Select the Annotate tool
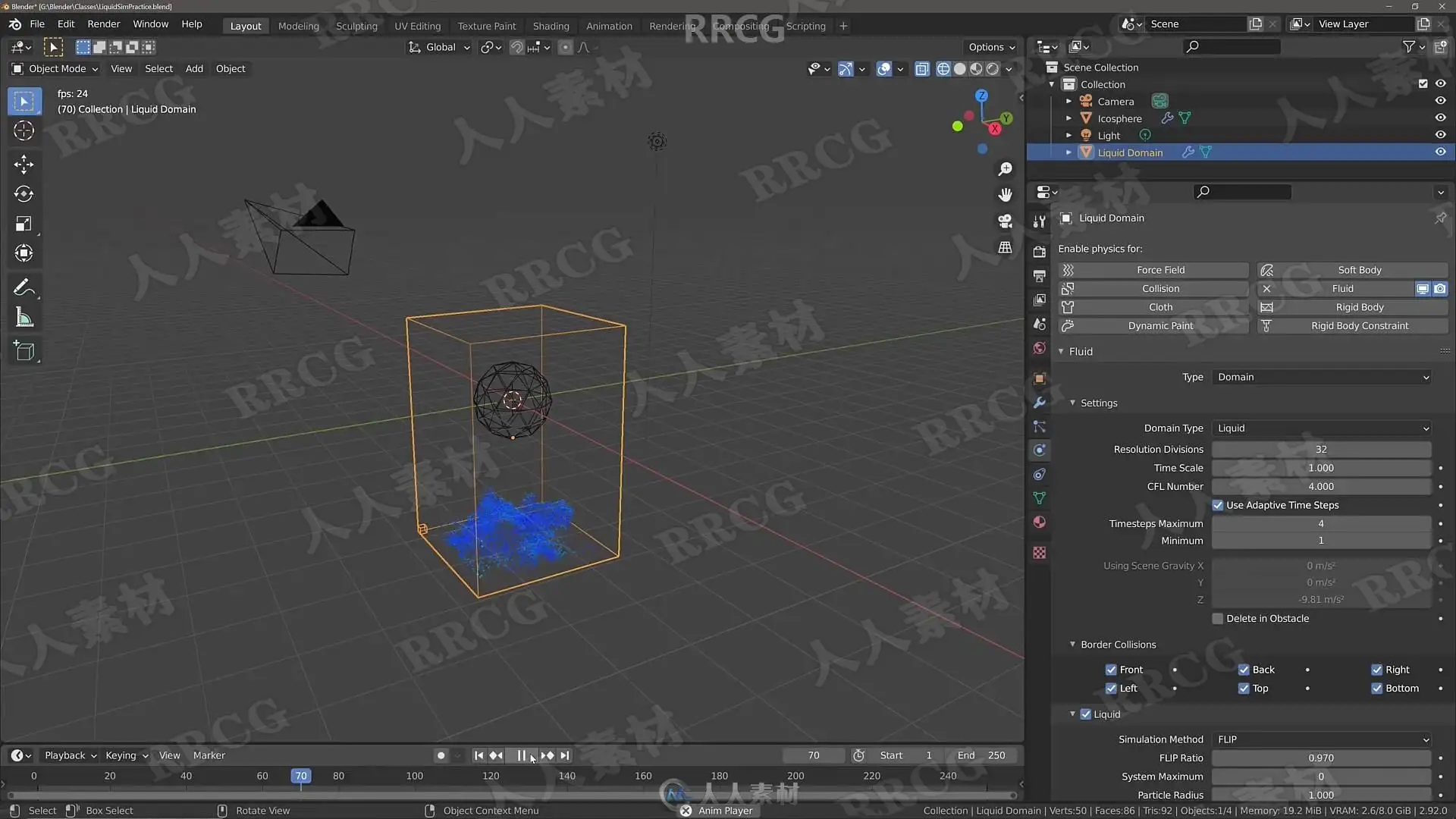This screenshot has height=819, width=1456. pos(24,287)
